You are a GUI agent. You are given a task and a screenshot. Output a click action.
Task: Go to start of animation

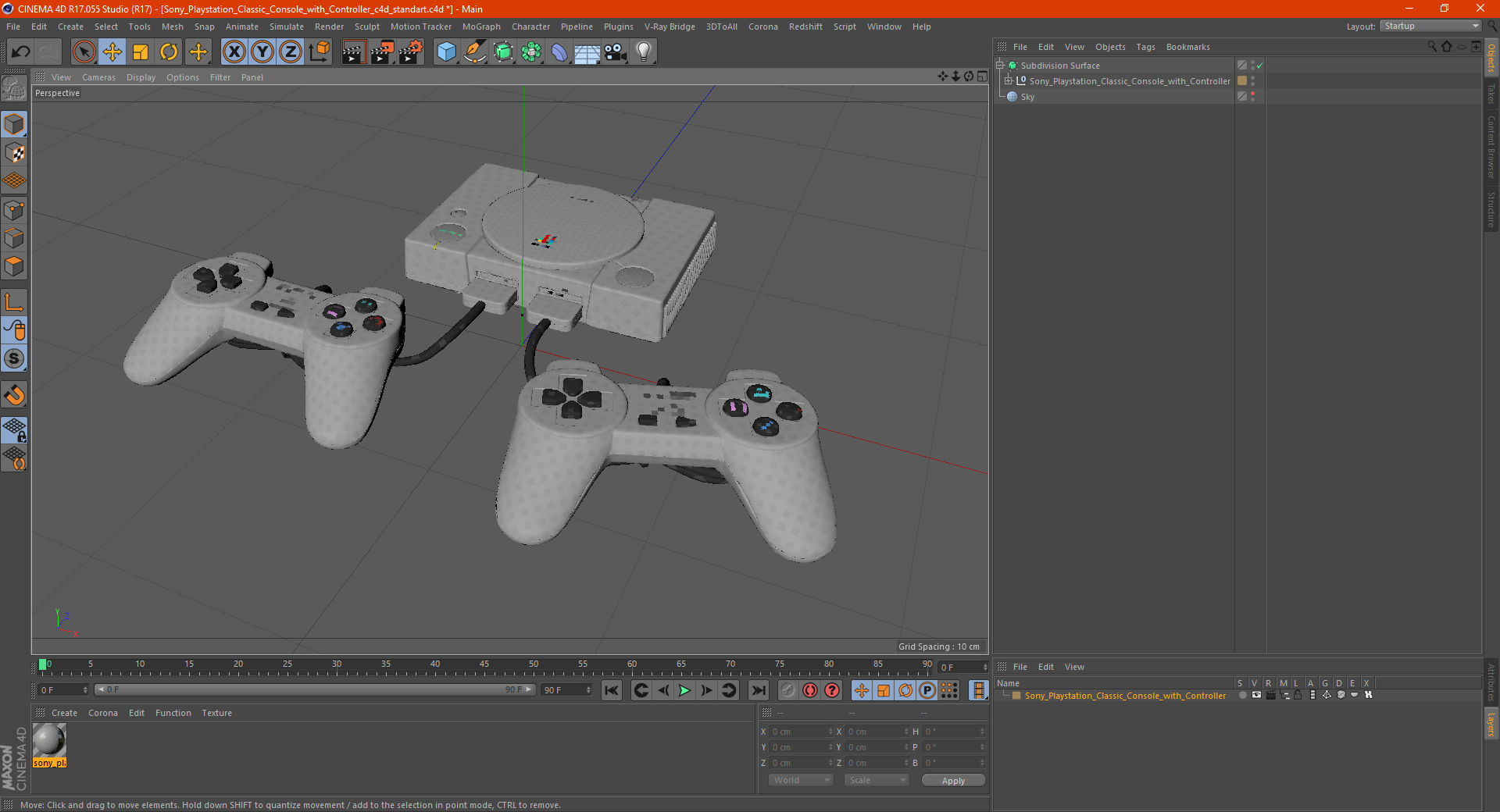(x=612, y=690)
